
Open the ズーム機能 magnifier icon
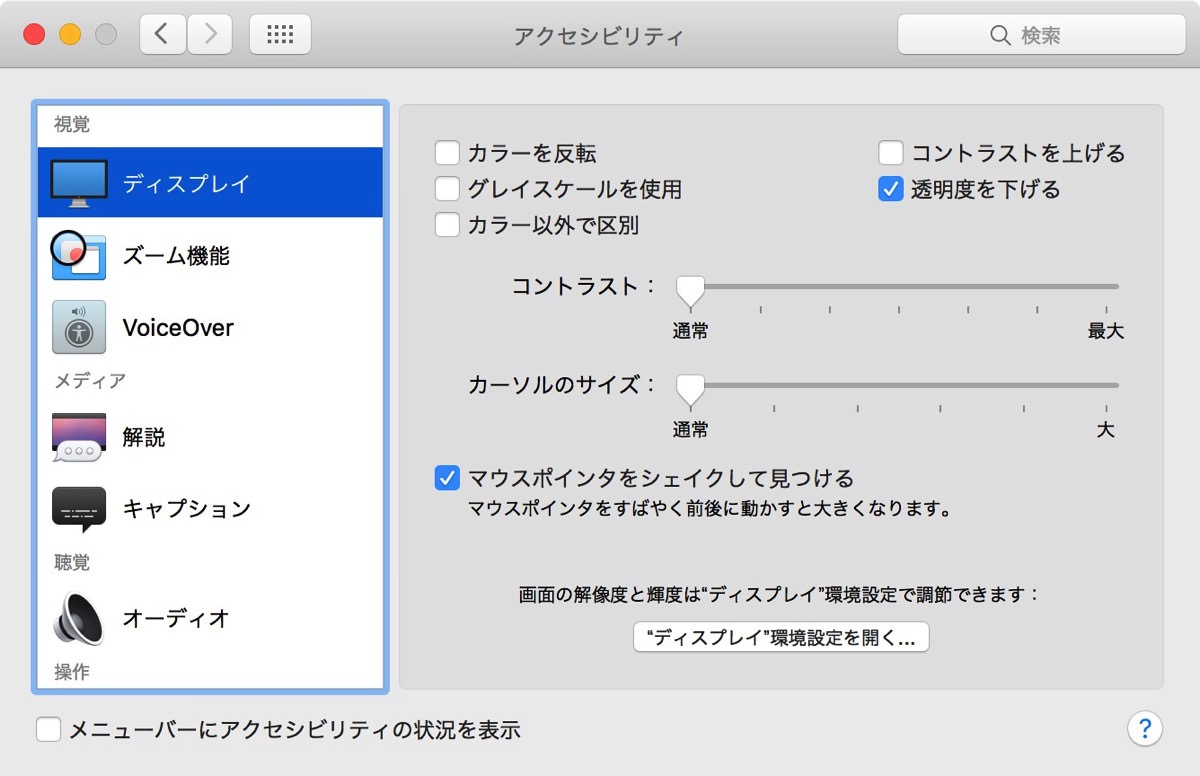coord(78,255)
